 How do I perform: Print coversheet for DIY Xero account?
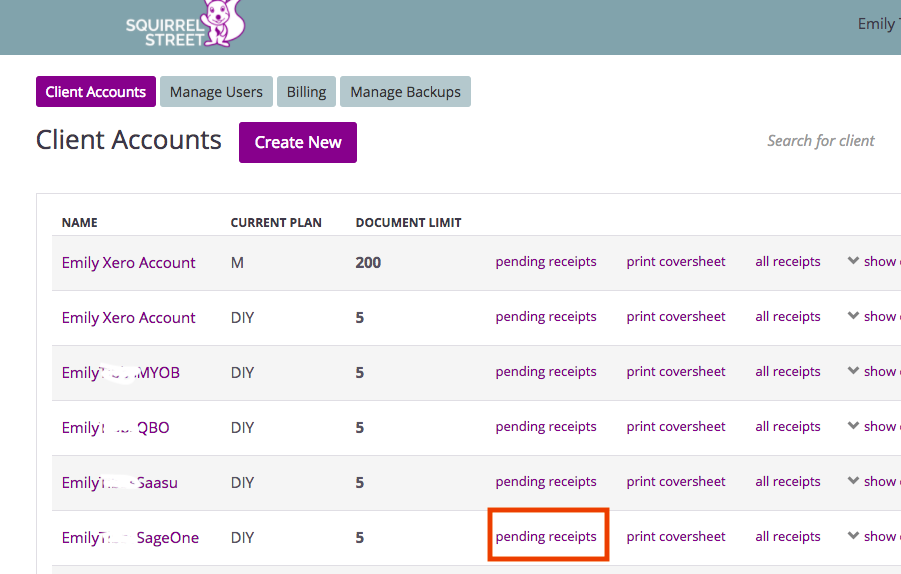676,317
